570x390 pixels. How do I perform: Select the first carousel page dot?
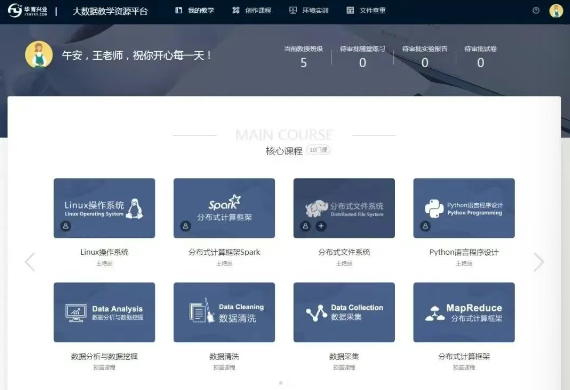tap(281, 383)
